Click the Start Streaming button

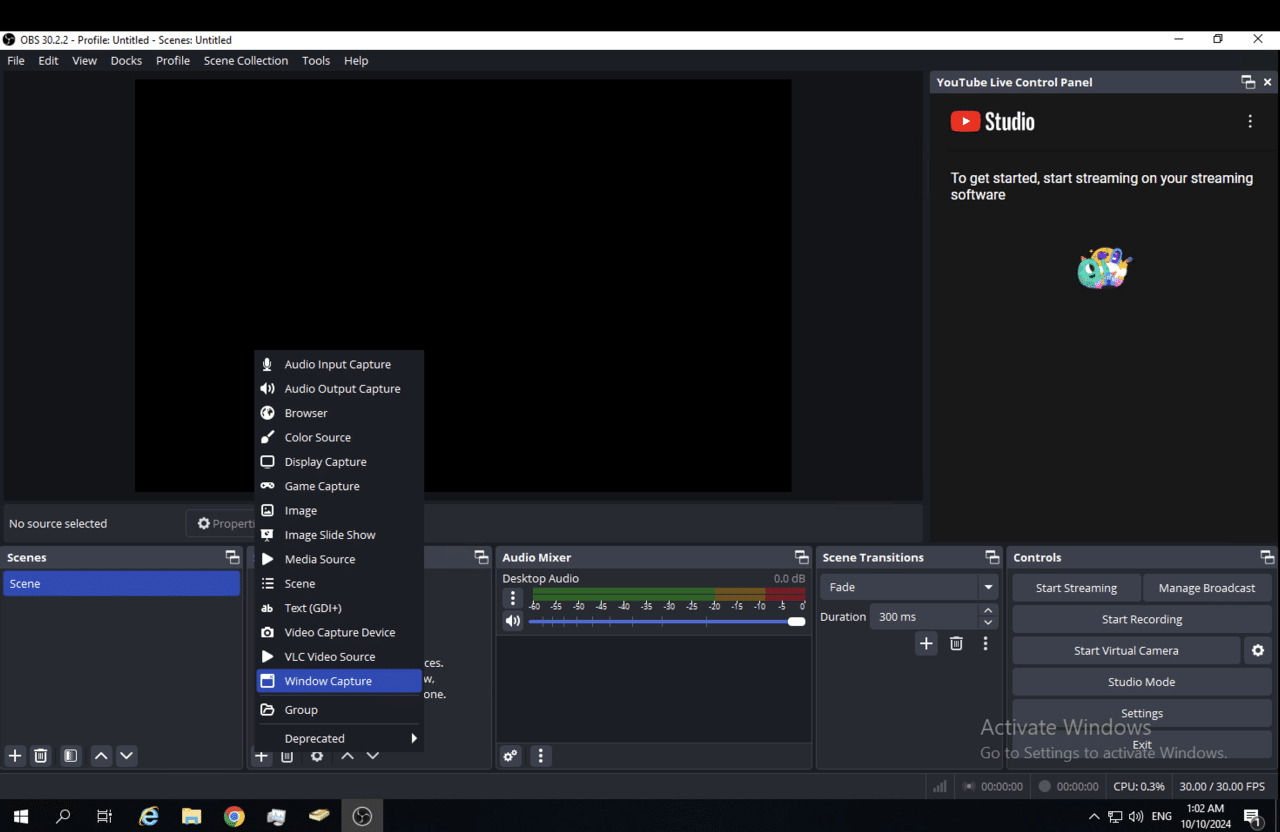(x=1075, y=587)
